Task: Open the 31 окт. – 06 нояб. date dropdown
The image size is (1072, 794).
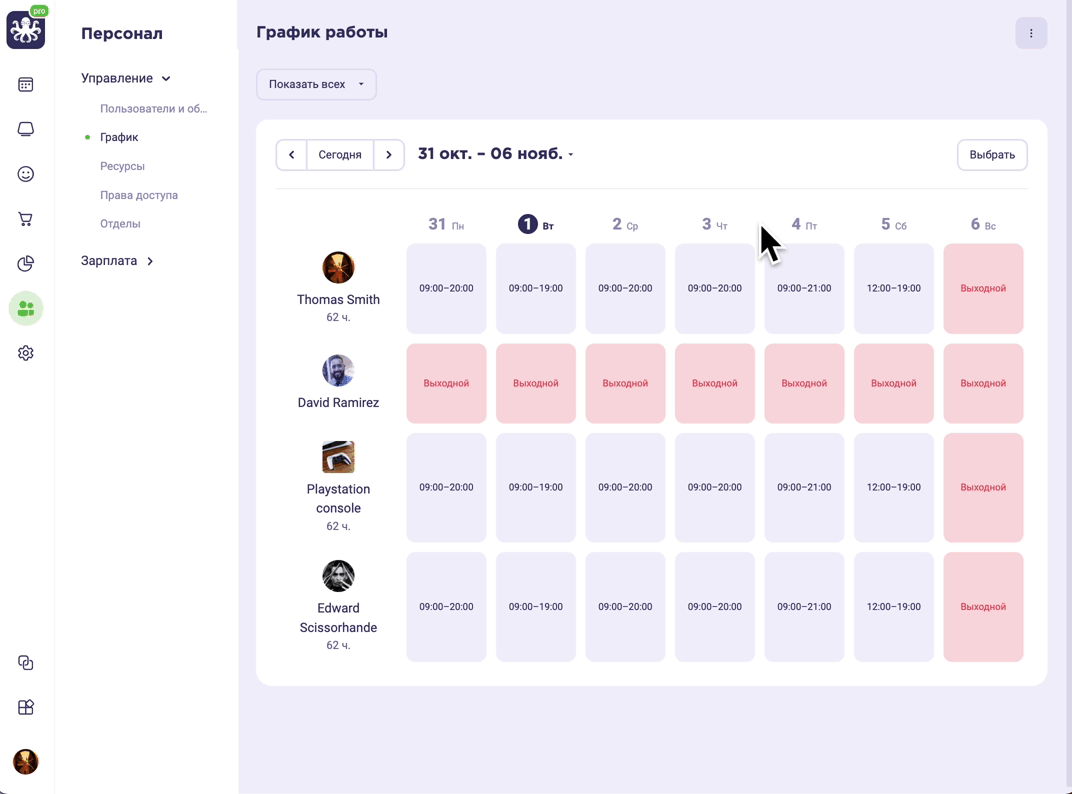Action: 496,154
